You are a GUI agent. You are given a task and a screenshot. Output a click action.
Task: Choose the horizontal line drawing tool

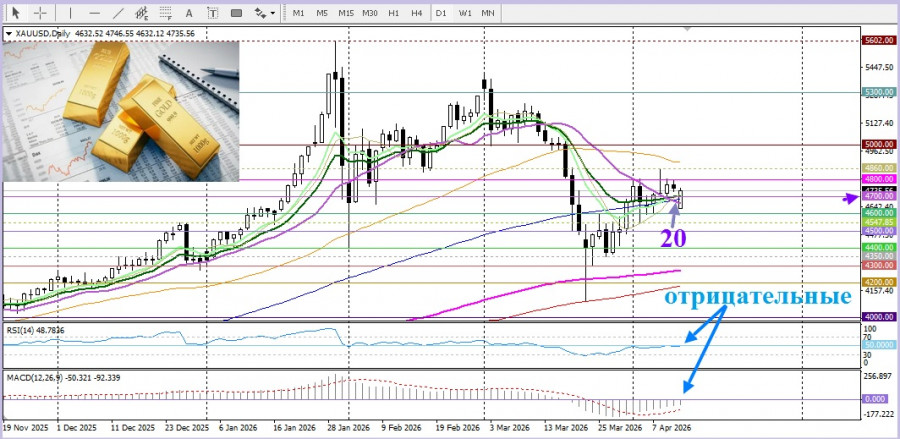[x=95, y=12]
